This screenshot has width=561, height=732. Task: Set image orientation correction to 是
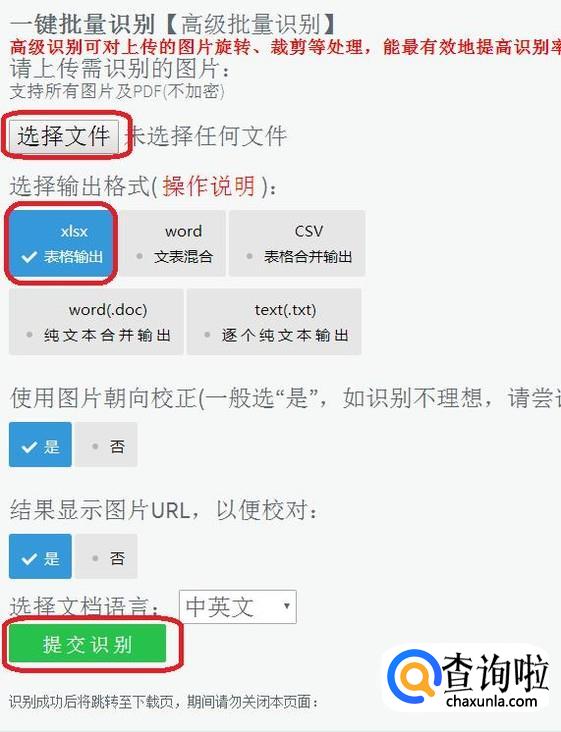(40, 444)
